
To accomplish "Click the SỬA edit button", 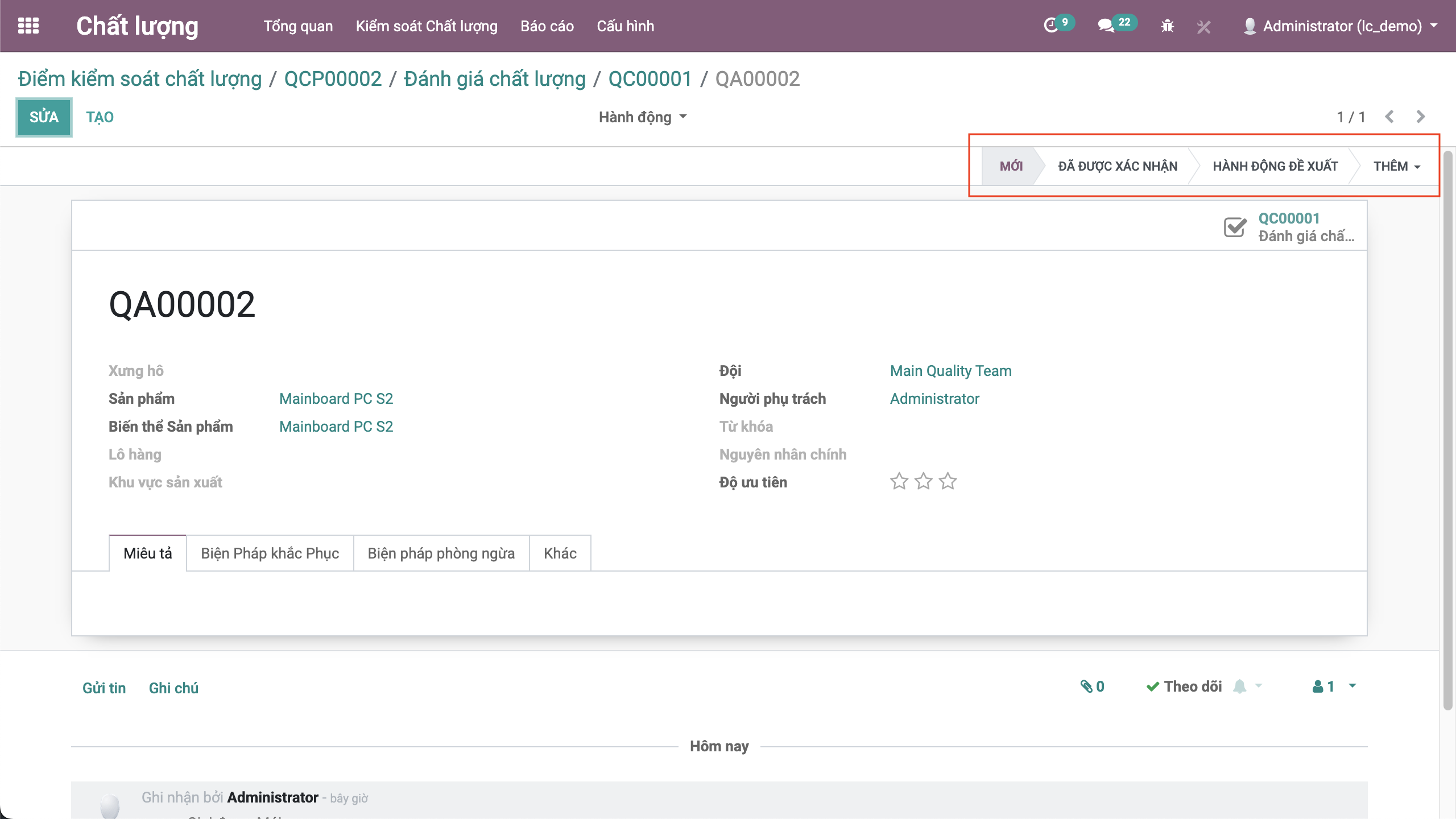I will click(44, 117).
